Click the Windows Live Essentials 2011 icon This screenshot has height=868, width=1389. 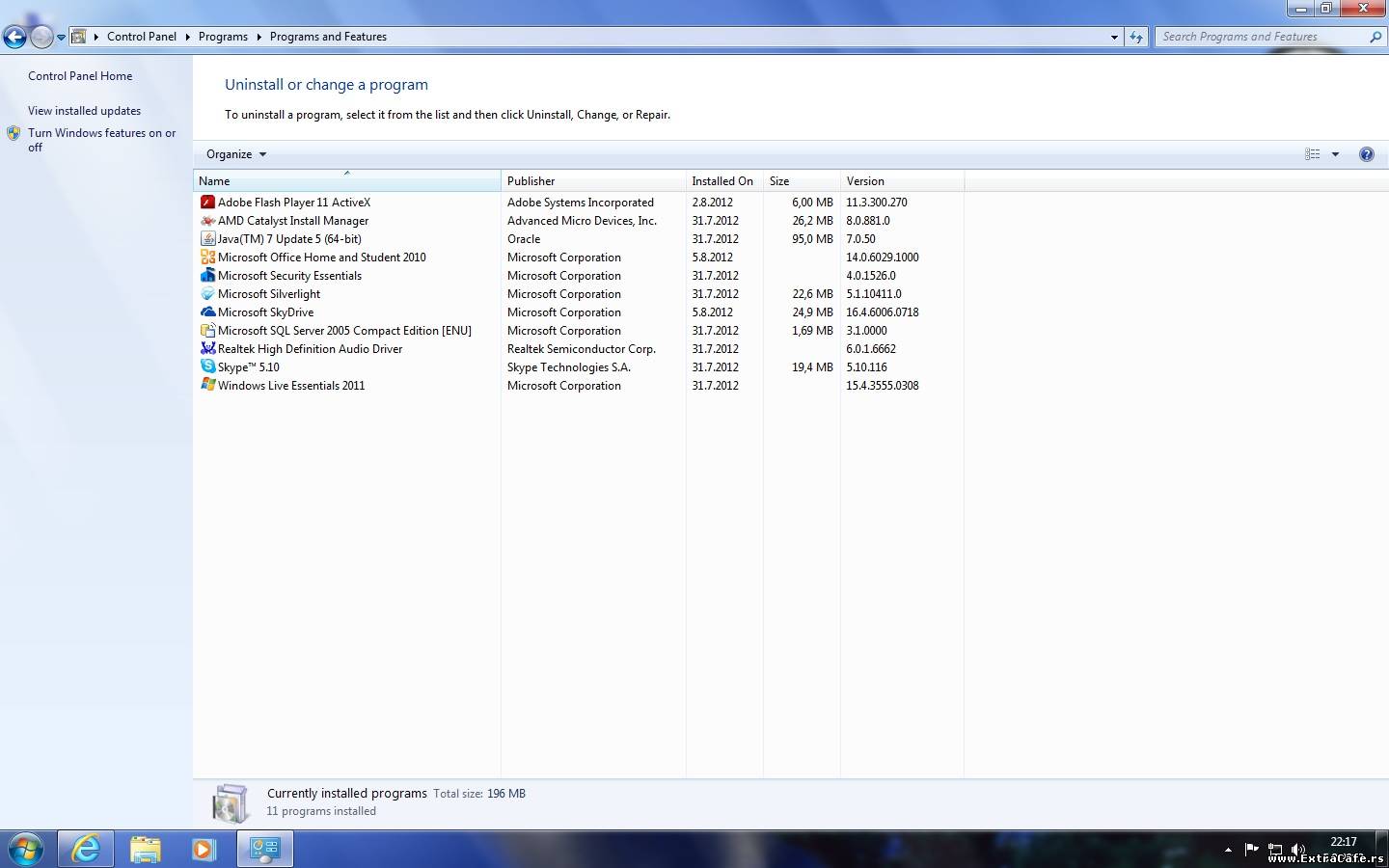(x=207, y=386)
